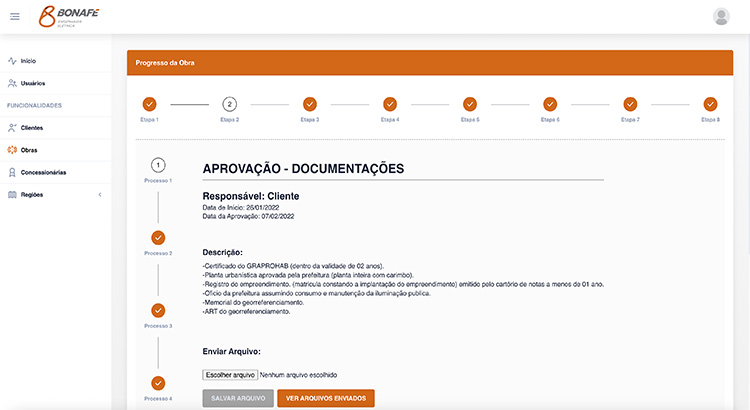This screenshot has width=750, height=410.
Task: Click the Obras orange icon
Action: (12, 150)
